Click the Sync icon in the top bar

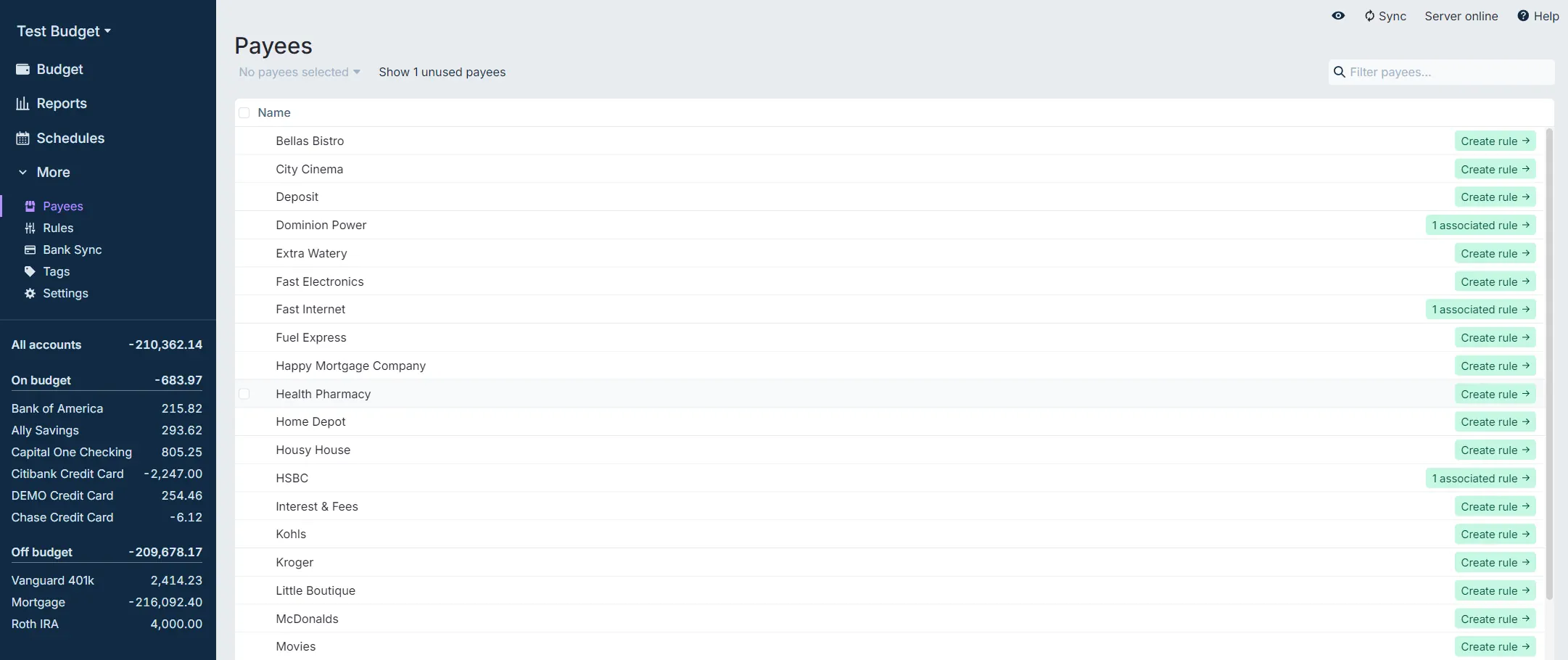coord(1371,15)
